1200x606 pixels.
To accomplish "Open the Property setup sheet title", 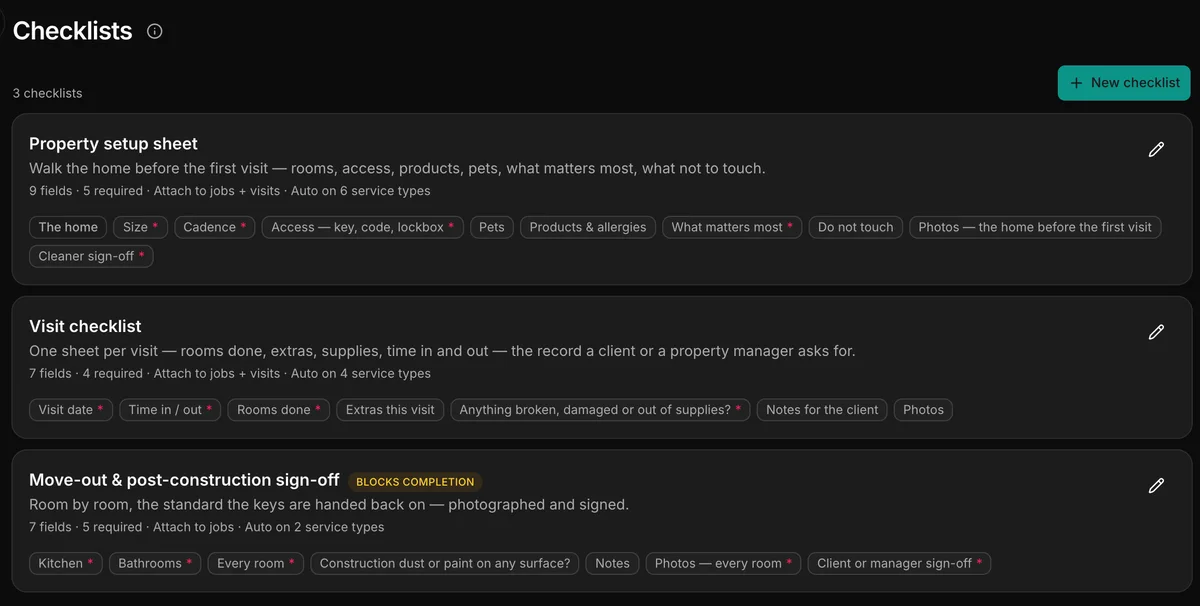I will pyautogui.click(x=114, y=144).
